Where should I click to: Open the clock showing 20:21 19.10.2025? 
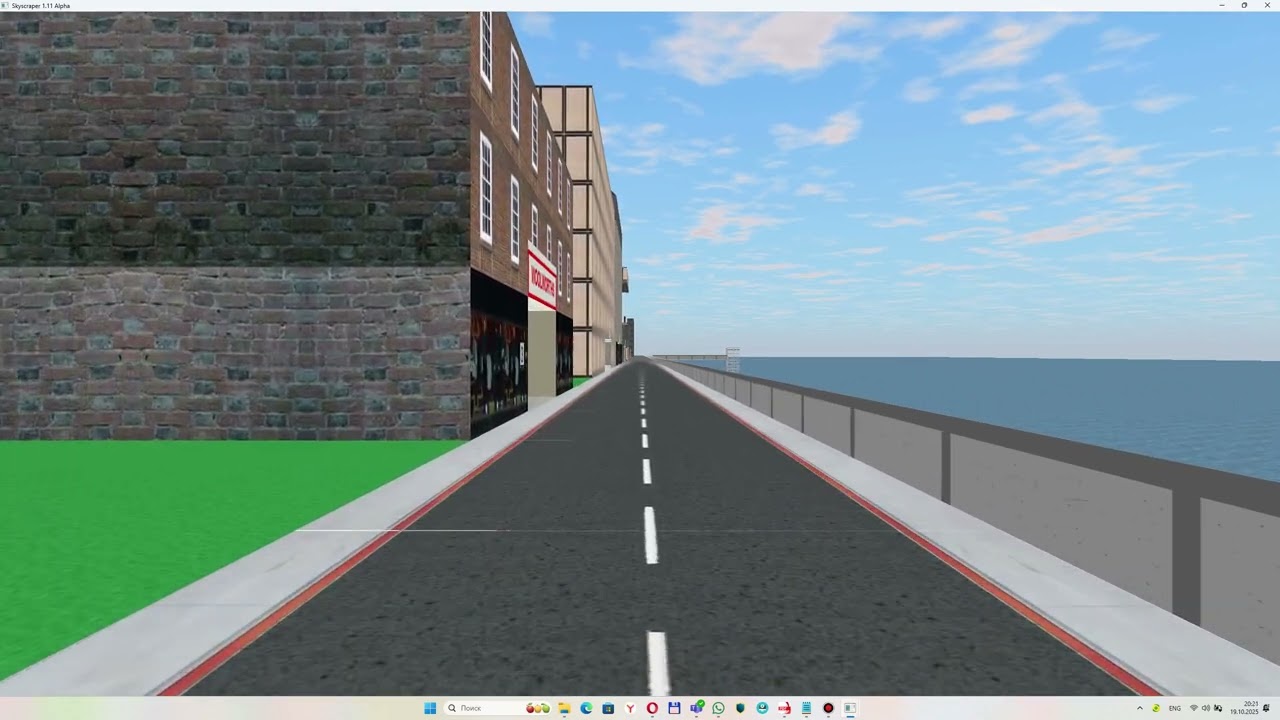pos(1244,708)
